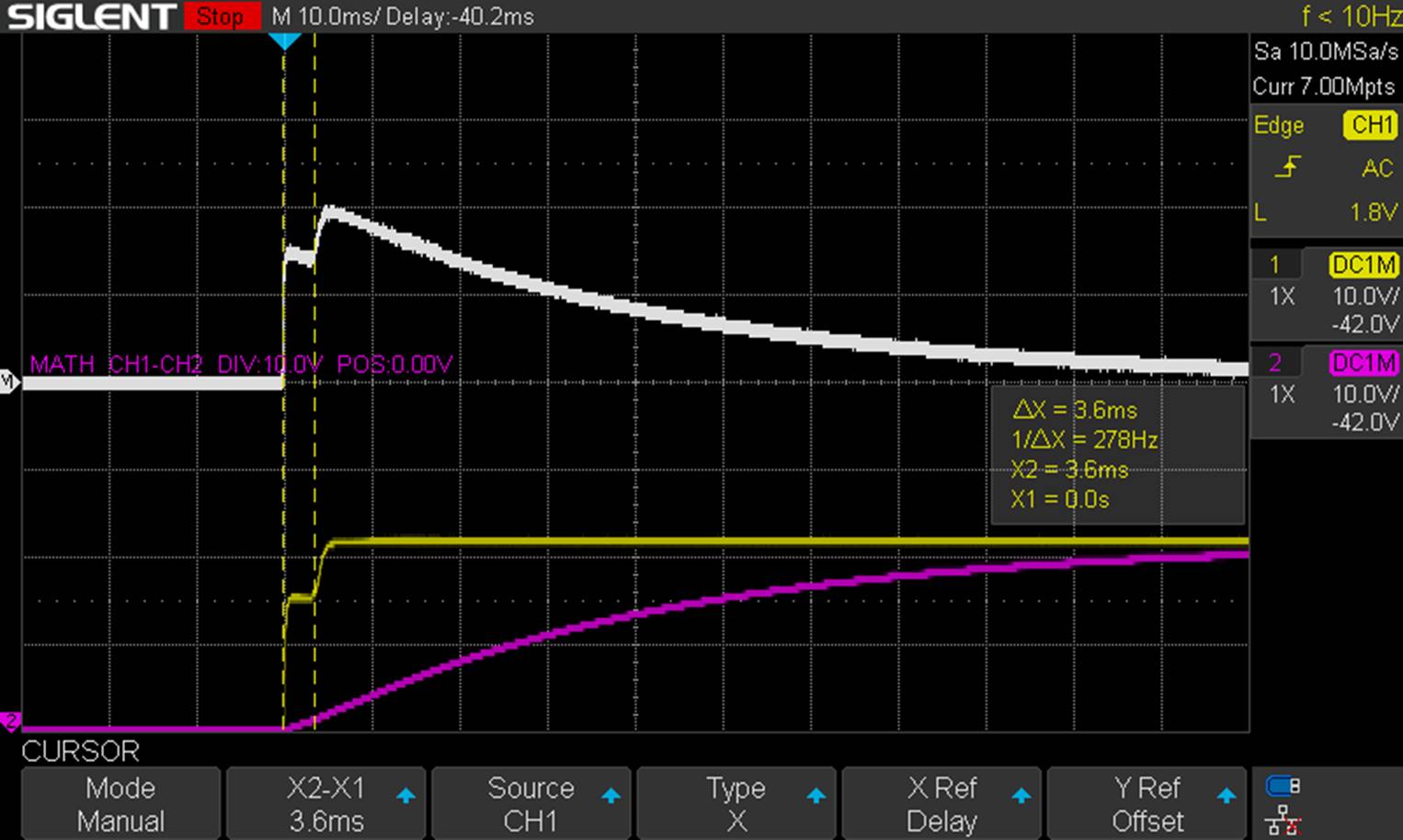Click the cursor ΔX readout box
1403x840 pixels.
point(1117,455)
